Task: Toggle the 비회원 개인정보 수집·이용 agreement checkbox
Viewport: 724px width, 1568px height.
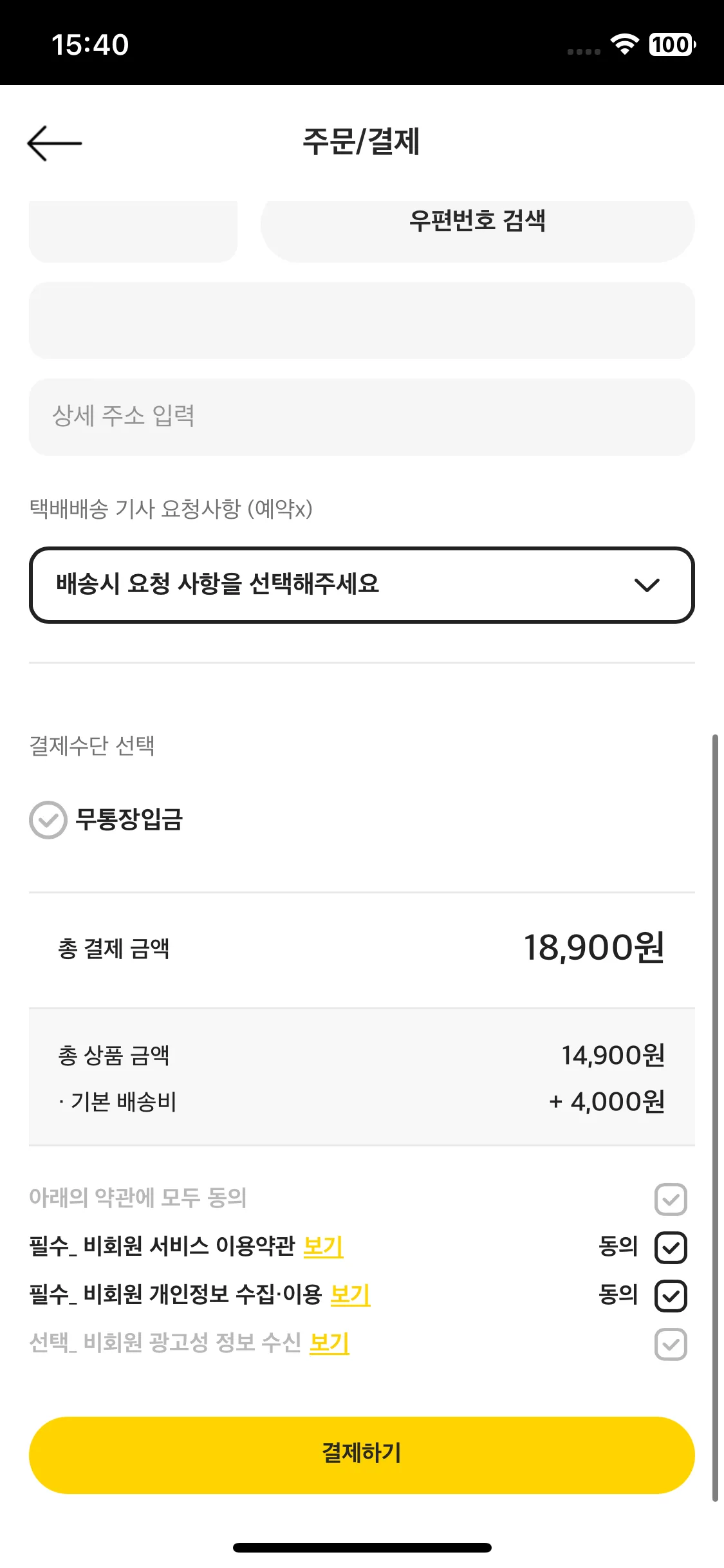Action: (x=671, y=1296)
